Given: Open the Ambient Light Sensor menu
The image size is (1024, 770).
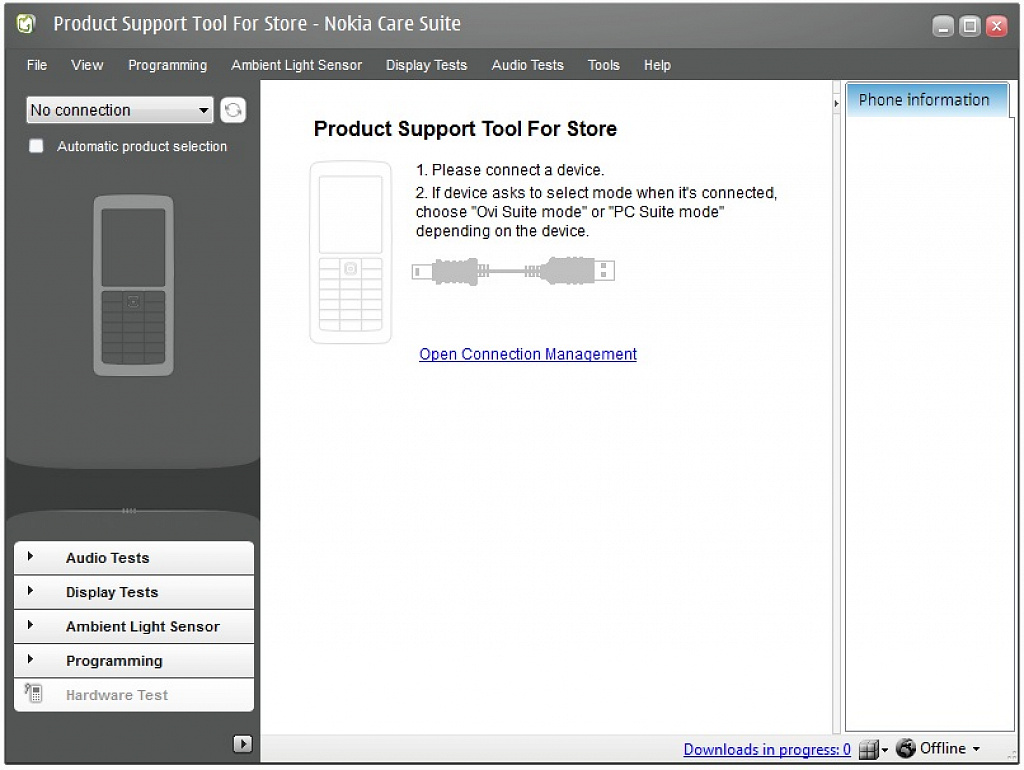Looking at the screenshot, I should (x=296, y=65).
